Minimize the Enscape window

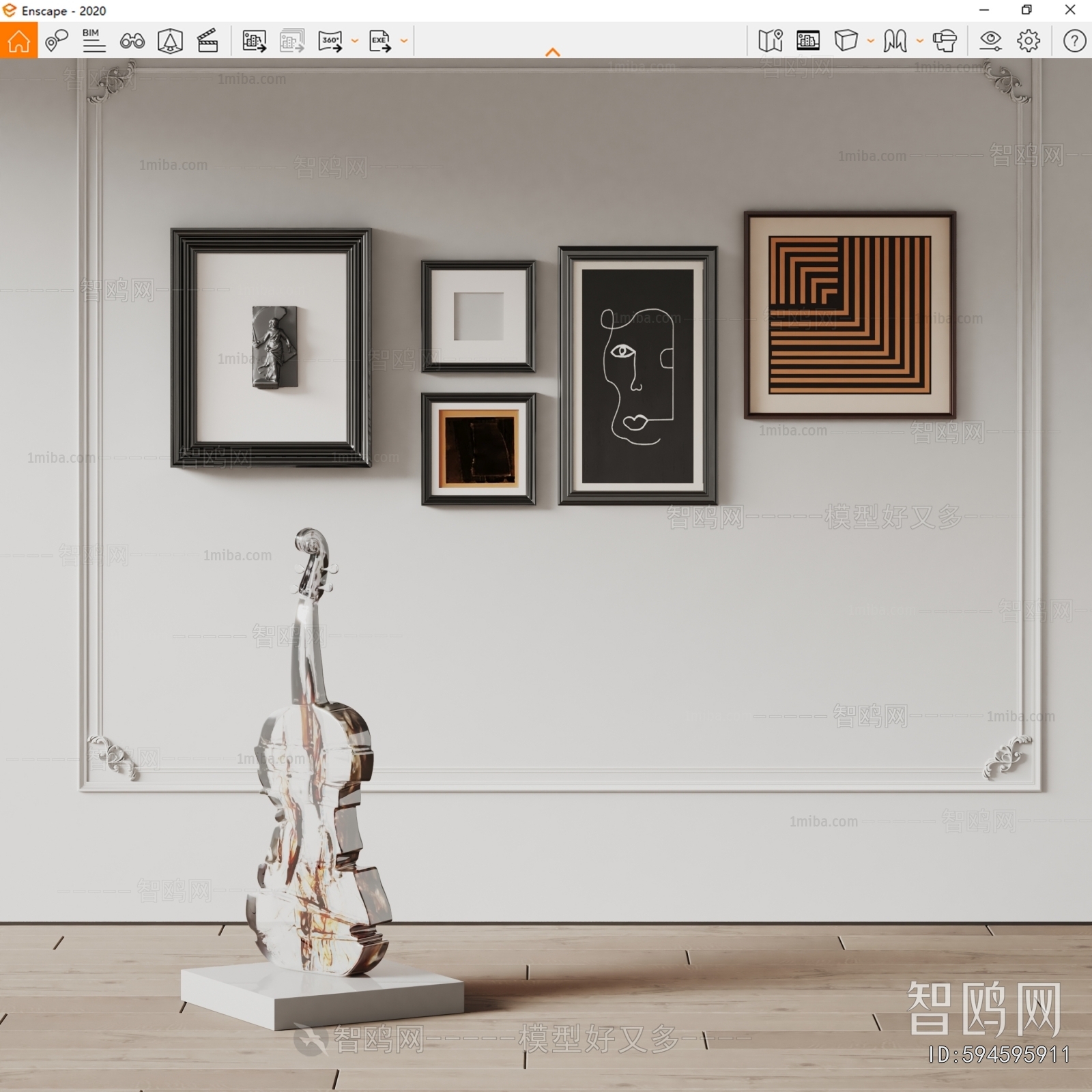[x=984, y=10]
